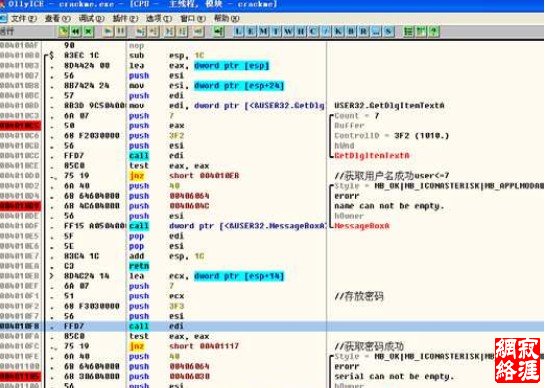Image resolution: width=545 pixels, height=388 pixels.
Task: Click the Restart program (rewind) icon
Action: [x=76, y=32]
